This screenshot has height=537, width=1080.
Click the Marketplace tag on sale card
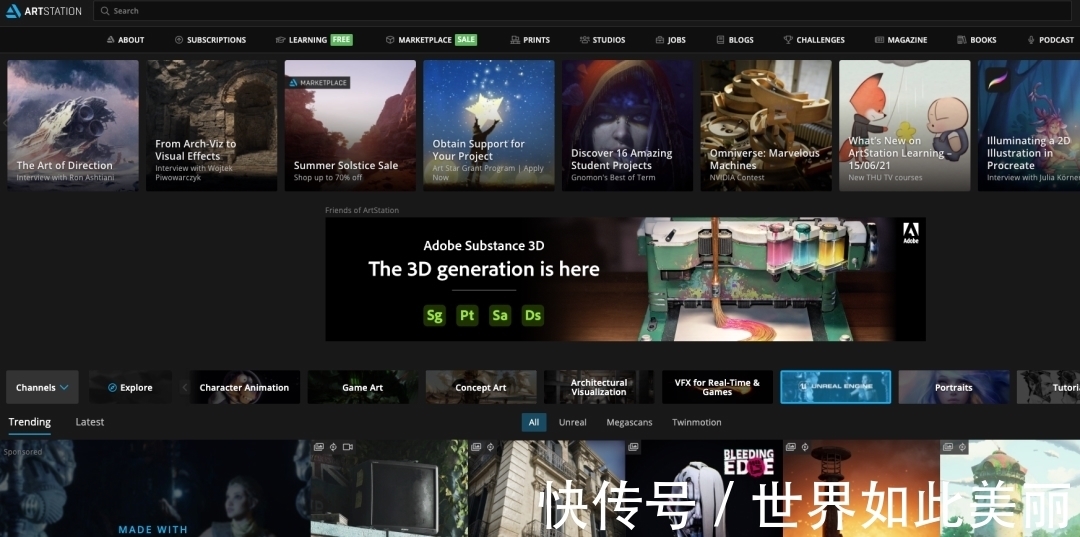click(x=318, y=83)
